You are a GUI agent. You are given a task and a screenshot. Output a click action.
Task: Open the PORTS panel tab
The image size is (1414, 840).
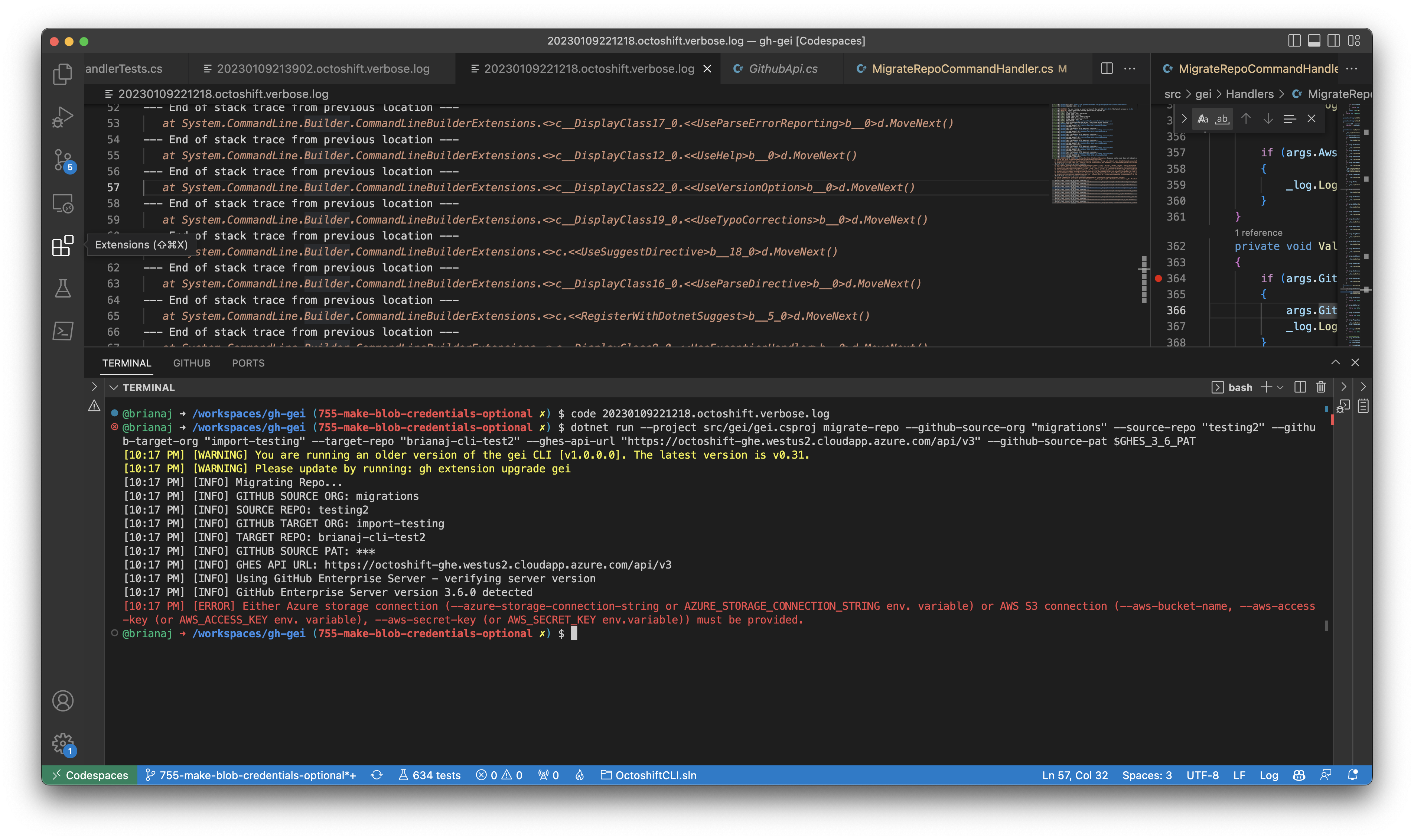[248, 363]
